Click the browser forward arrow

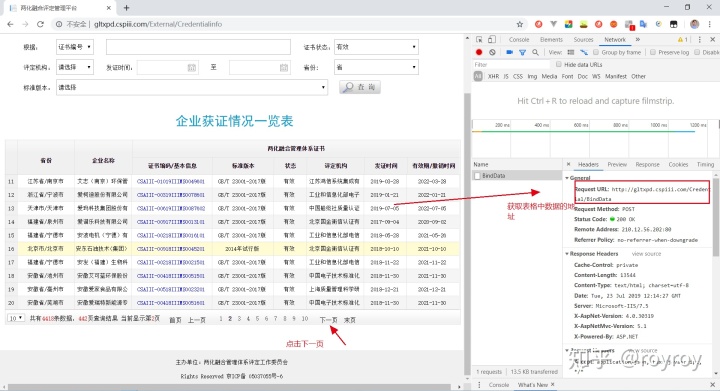click(25, 24)
